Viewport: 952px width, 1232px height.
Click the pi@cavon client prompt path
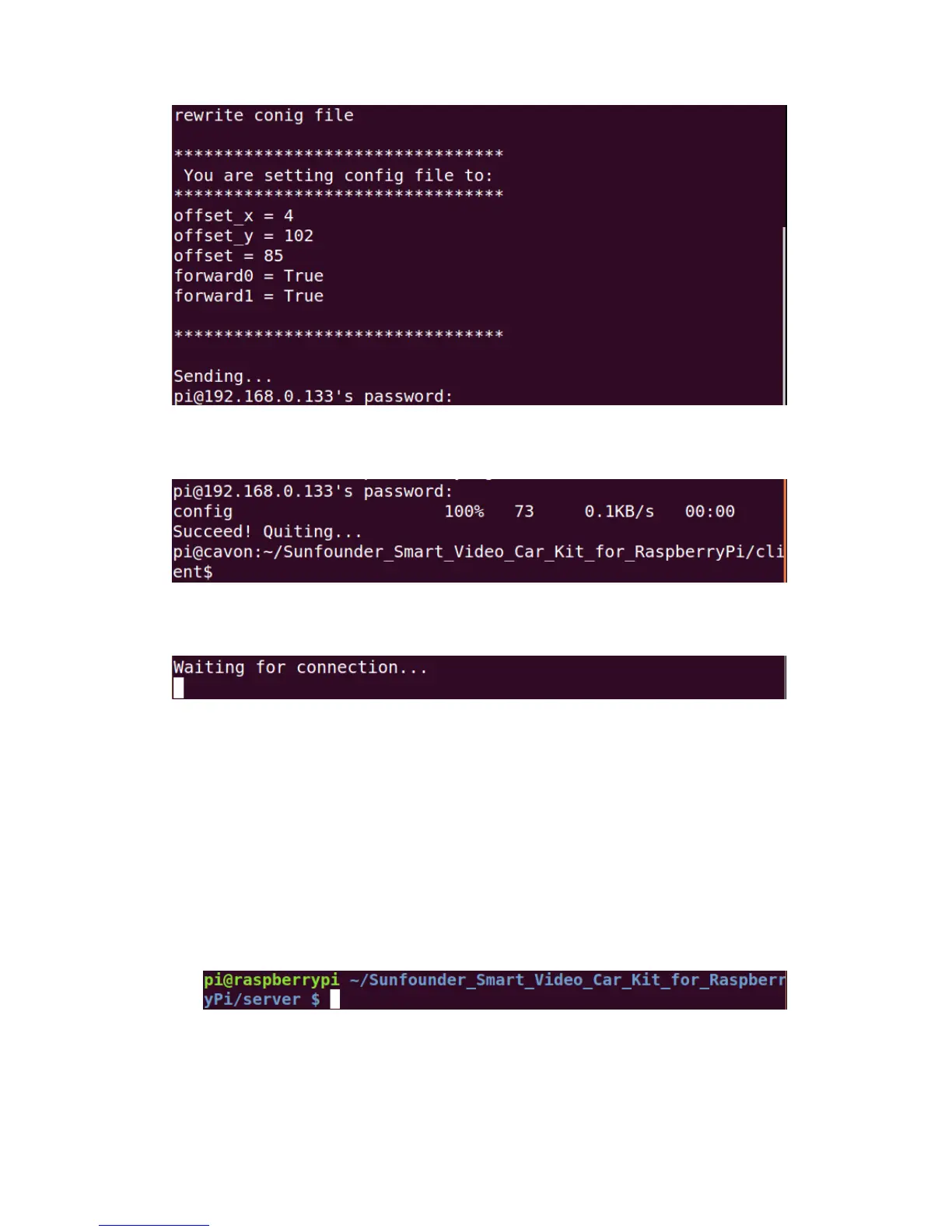click(478, 562)
